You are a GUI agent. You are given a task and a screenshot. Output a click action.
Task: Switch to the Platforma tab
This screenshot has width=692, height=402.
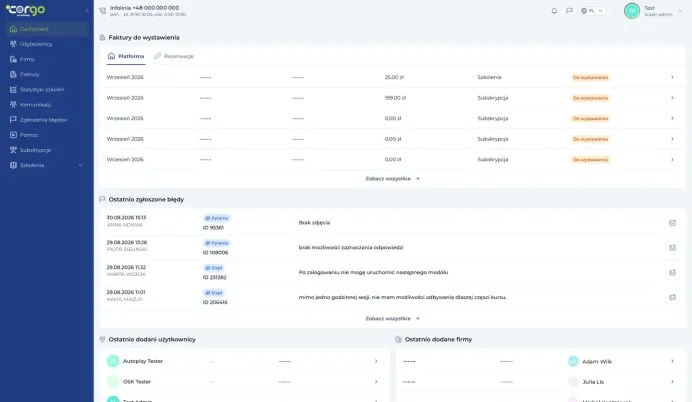tap(126, 56)
